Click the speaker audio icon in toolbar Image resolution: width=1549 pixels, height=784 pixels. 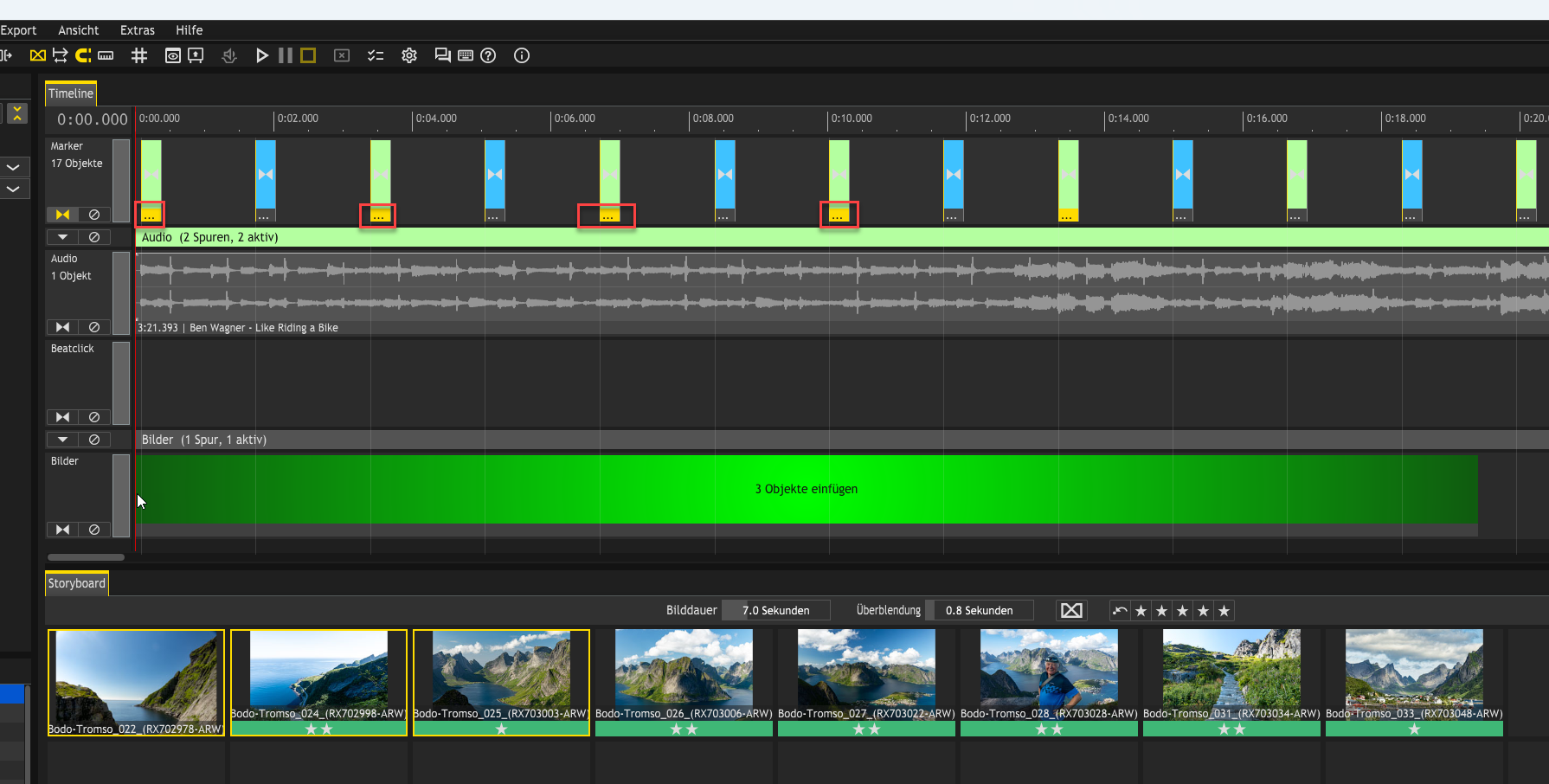click(x=229, y=55)
